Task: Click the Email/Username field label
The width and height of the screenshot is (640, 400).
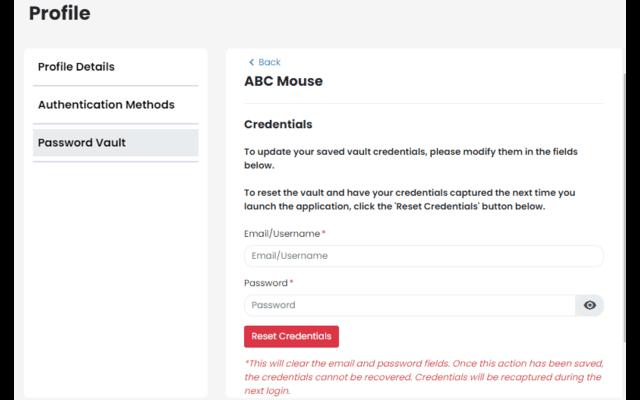Action: [x=282, y=233]
